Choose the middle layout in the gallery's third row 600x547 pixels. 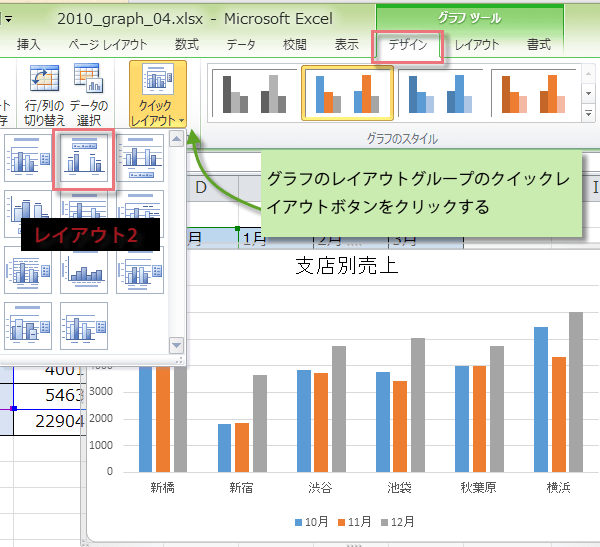(x=83, y=270)
